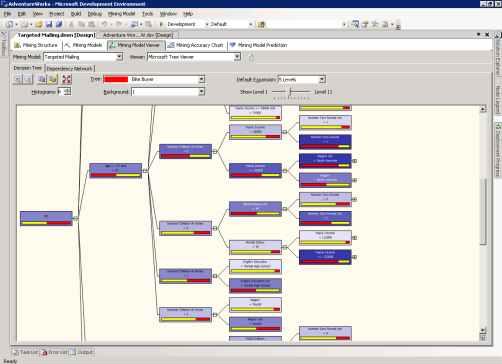This screenshot has width=502, height=364.
Task: Open the Default Expansion levels dropdown
Action: 322,80
